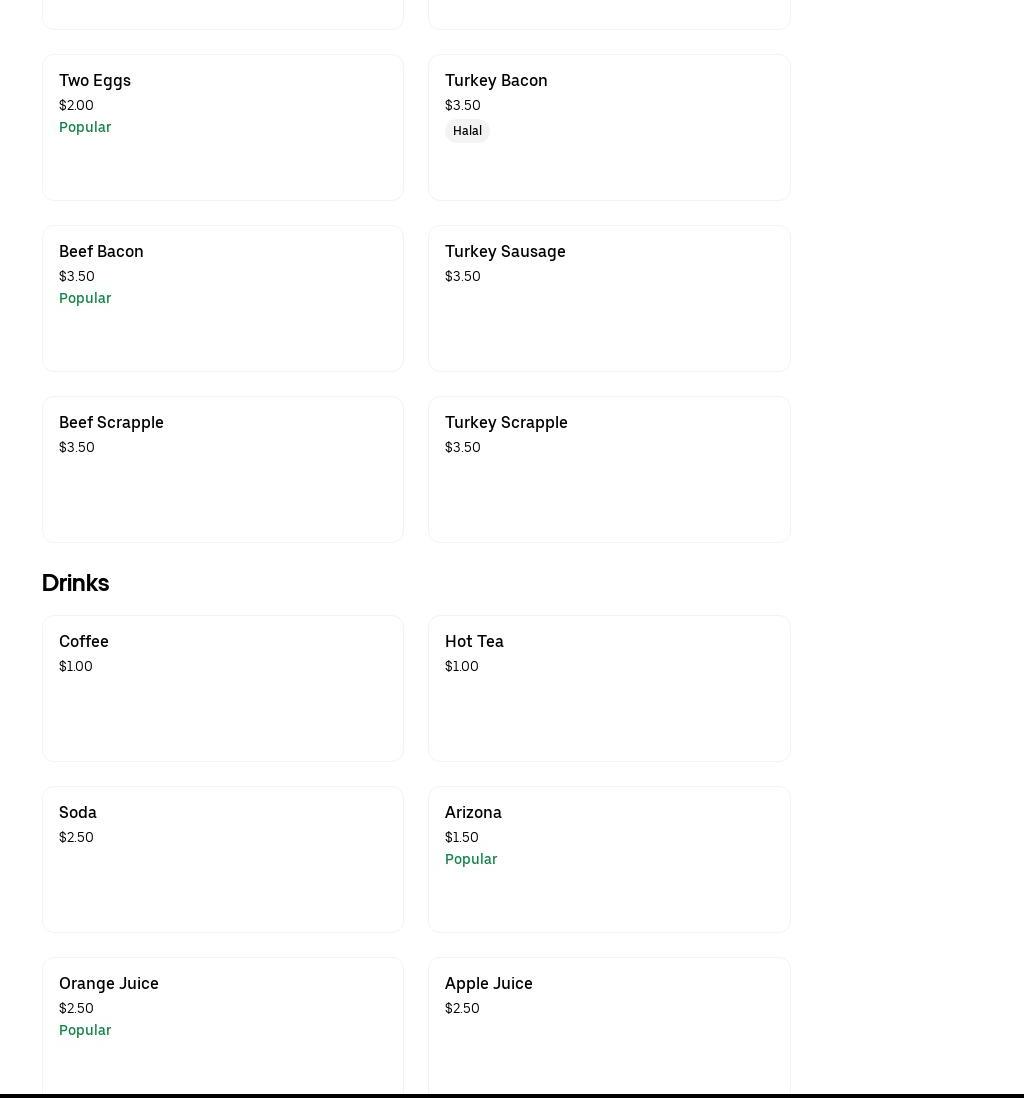This screenshot has width=1024, height=1098.
Task: Click the $1.00 price under Coffee
Action: click(76, 666)
